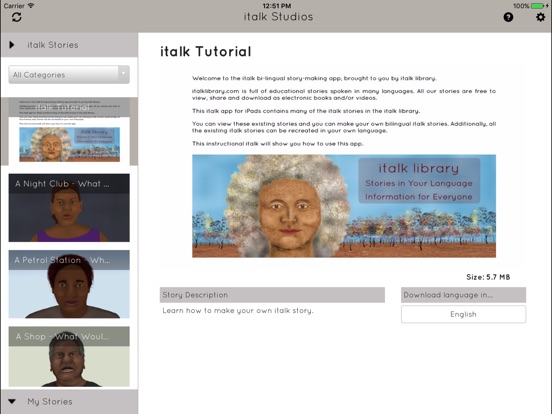Viewport: 552px width, 414px height.
Task: Tap the refresh sync icon
Action: tap(17, 17)
